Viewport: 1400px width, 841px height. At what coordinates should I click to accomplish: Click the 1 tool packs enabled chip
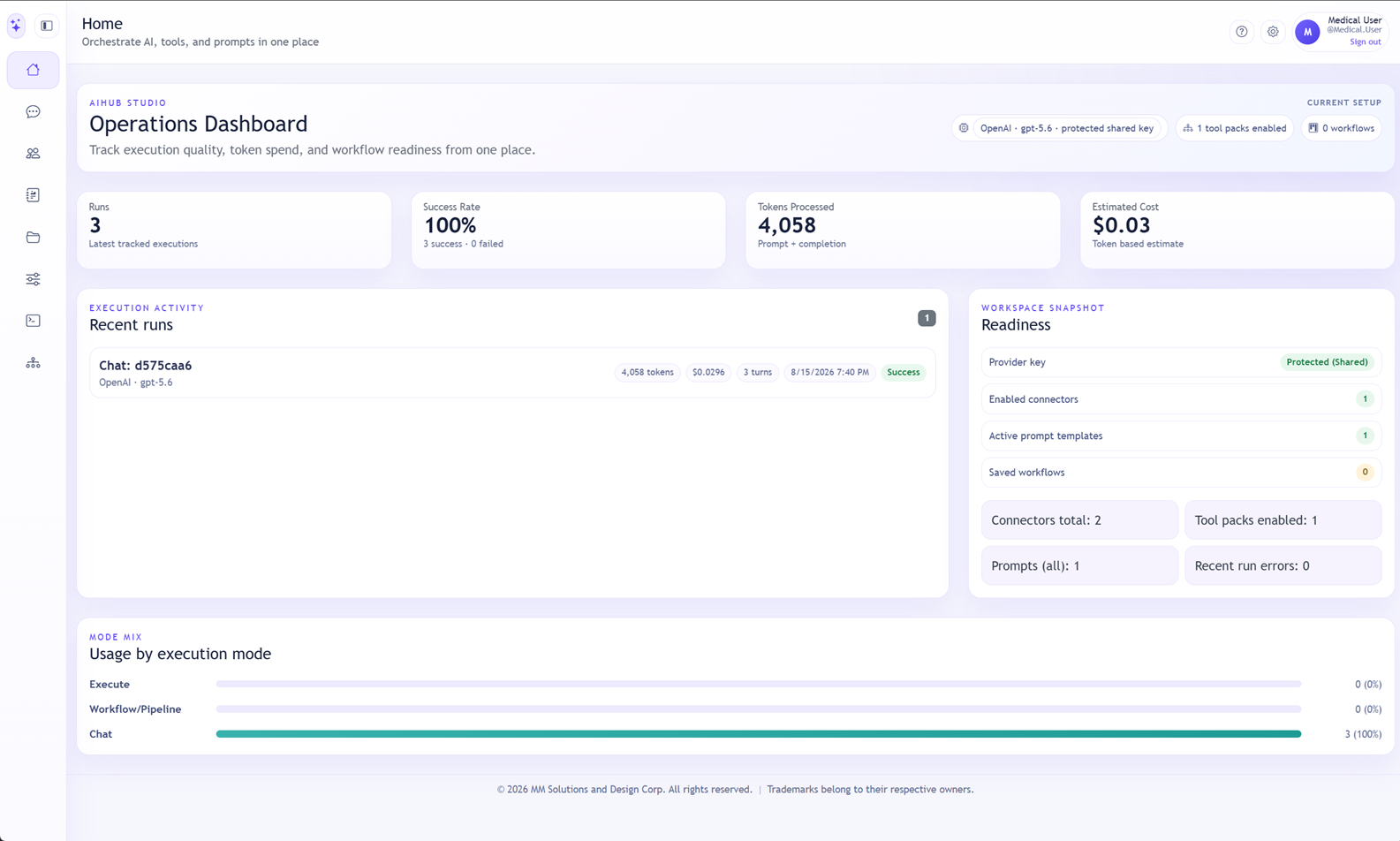pyautogui.click(x=1234, y=128)
